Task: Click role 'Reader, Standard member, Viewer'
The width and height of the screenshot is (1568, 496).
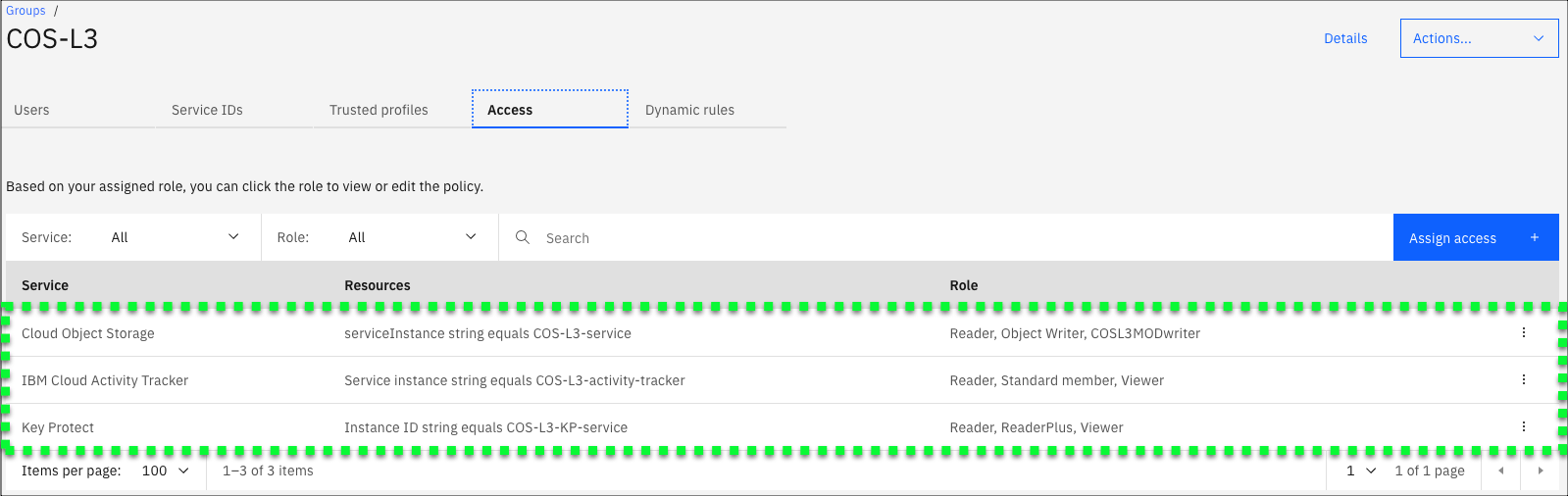Action: 1056,380
